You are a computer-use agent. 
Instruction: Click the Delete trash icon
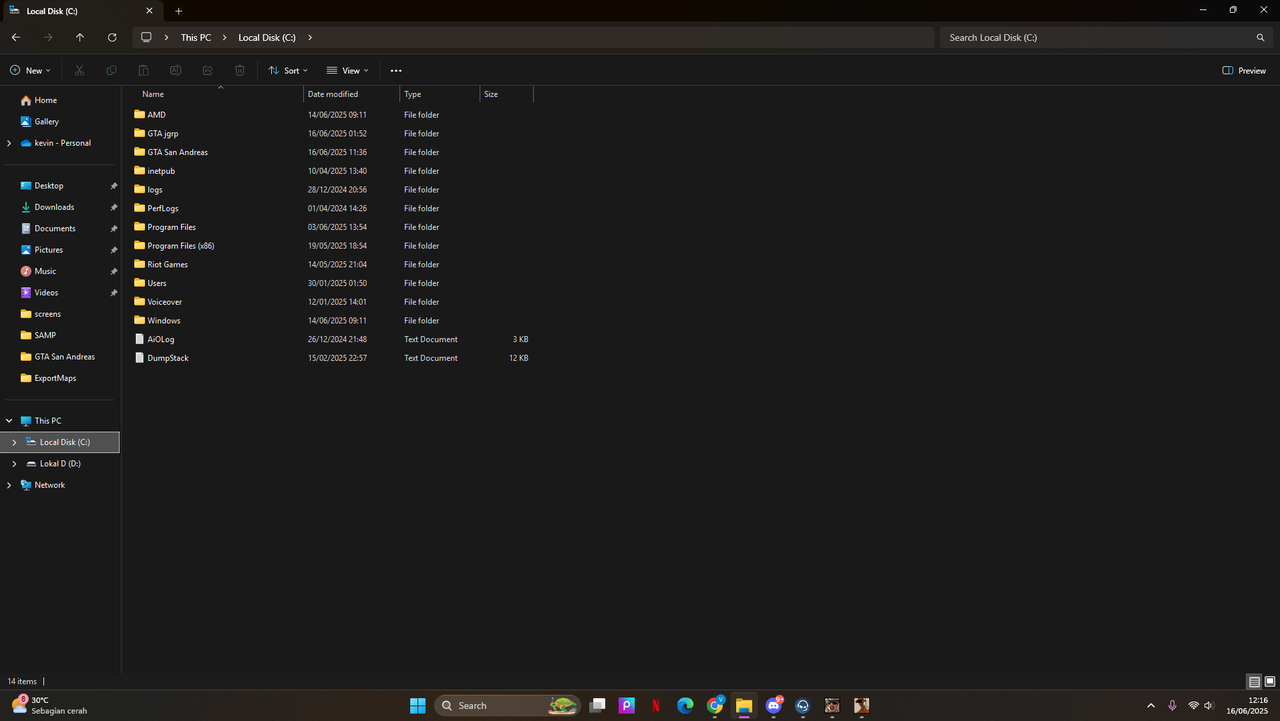point(240,71)
